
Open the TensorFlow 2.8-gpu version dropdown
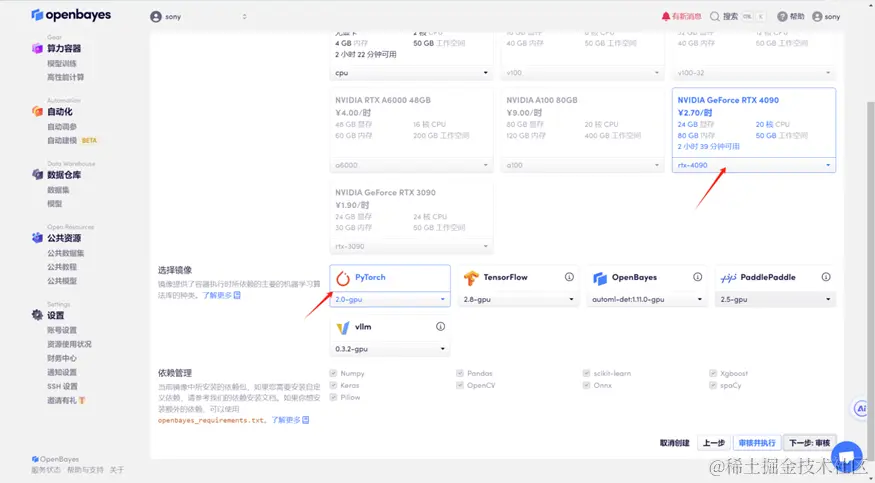coord(518,300)
